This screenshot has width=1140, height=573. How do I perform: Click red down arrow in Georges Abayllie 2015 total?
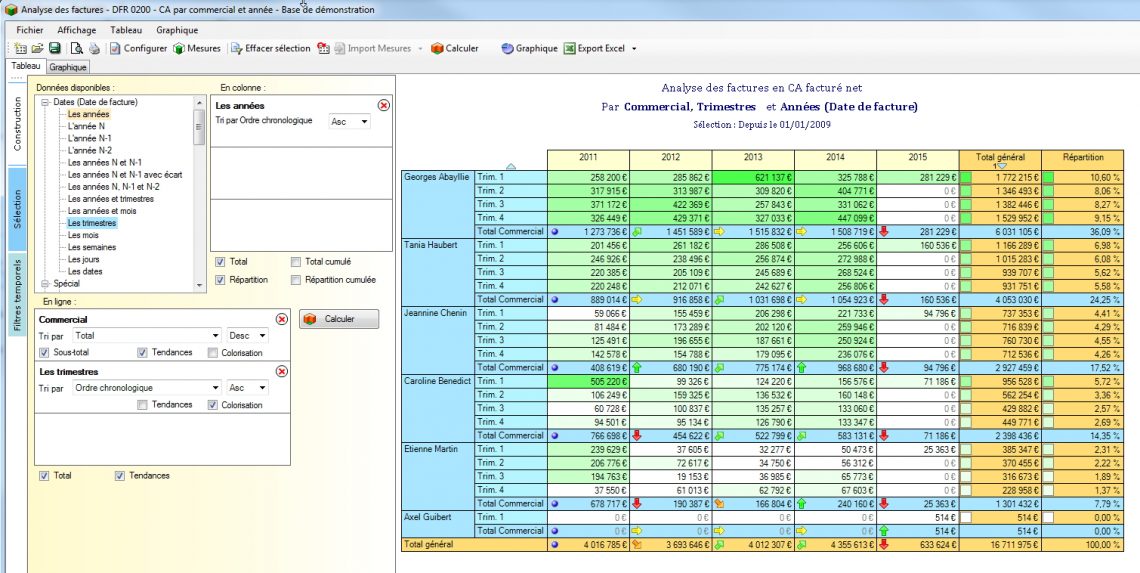(884, 231)
